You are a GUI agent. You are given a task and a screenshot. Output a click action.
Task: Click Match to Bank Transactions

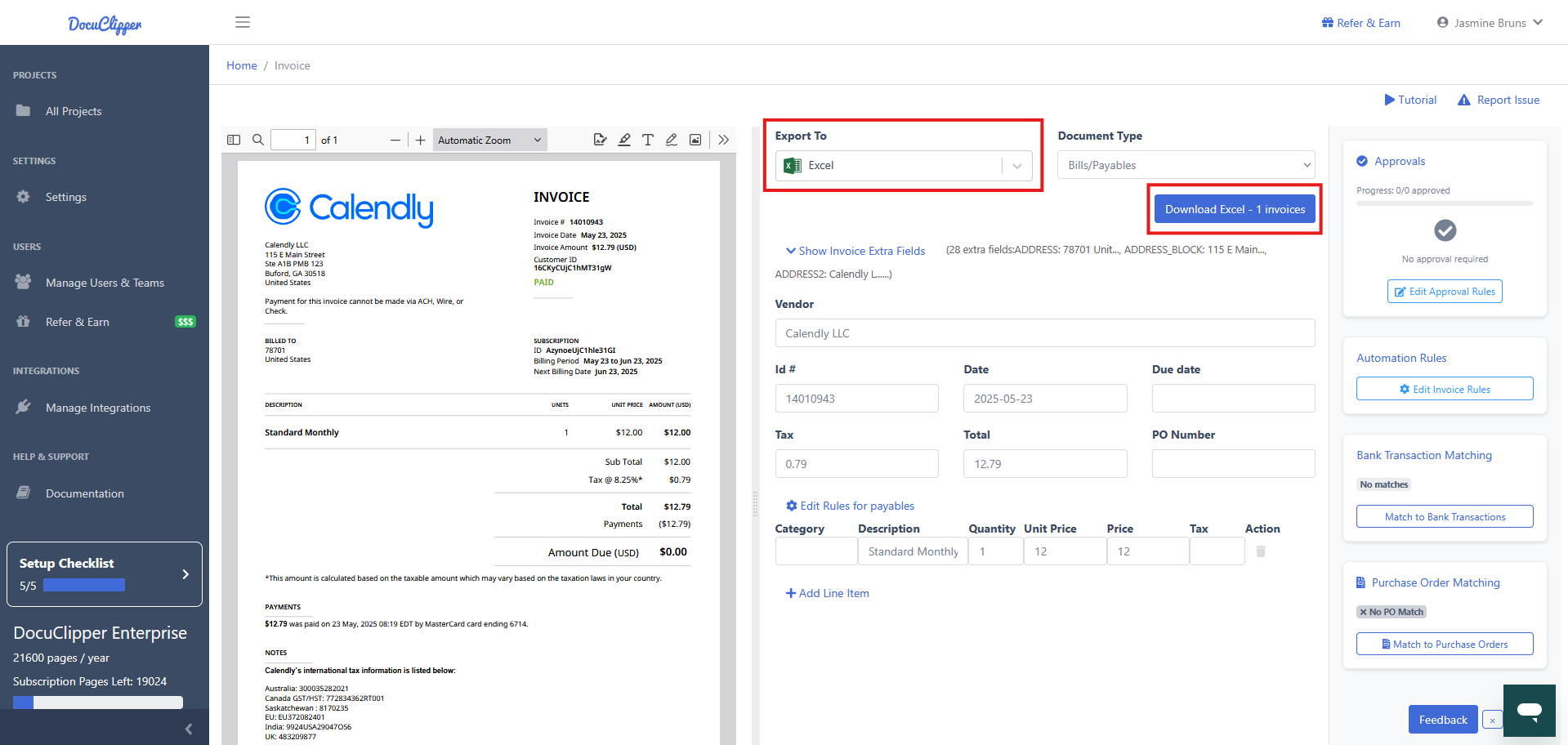point(1444,516)
